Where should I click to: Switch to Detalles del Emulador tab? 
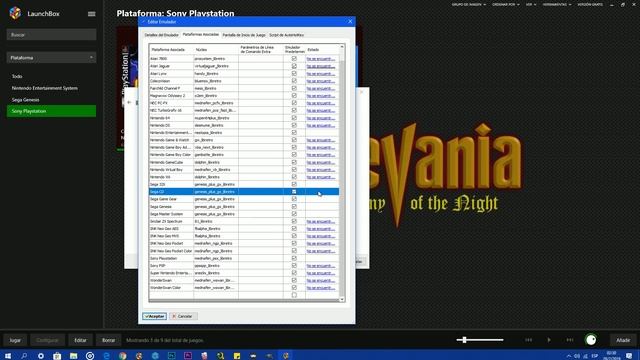pyautogui.click(x=162, y=35)
